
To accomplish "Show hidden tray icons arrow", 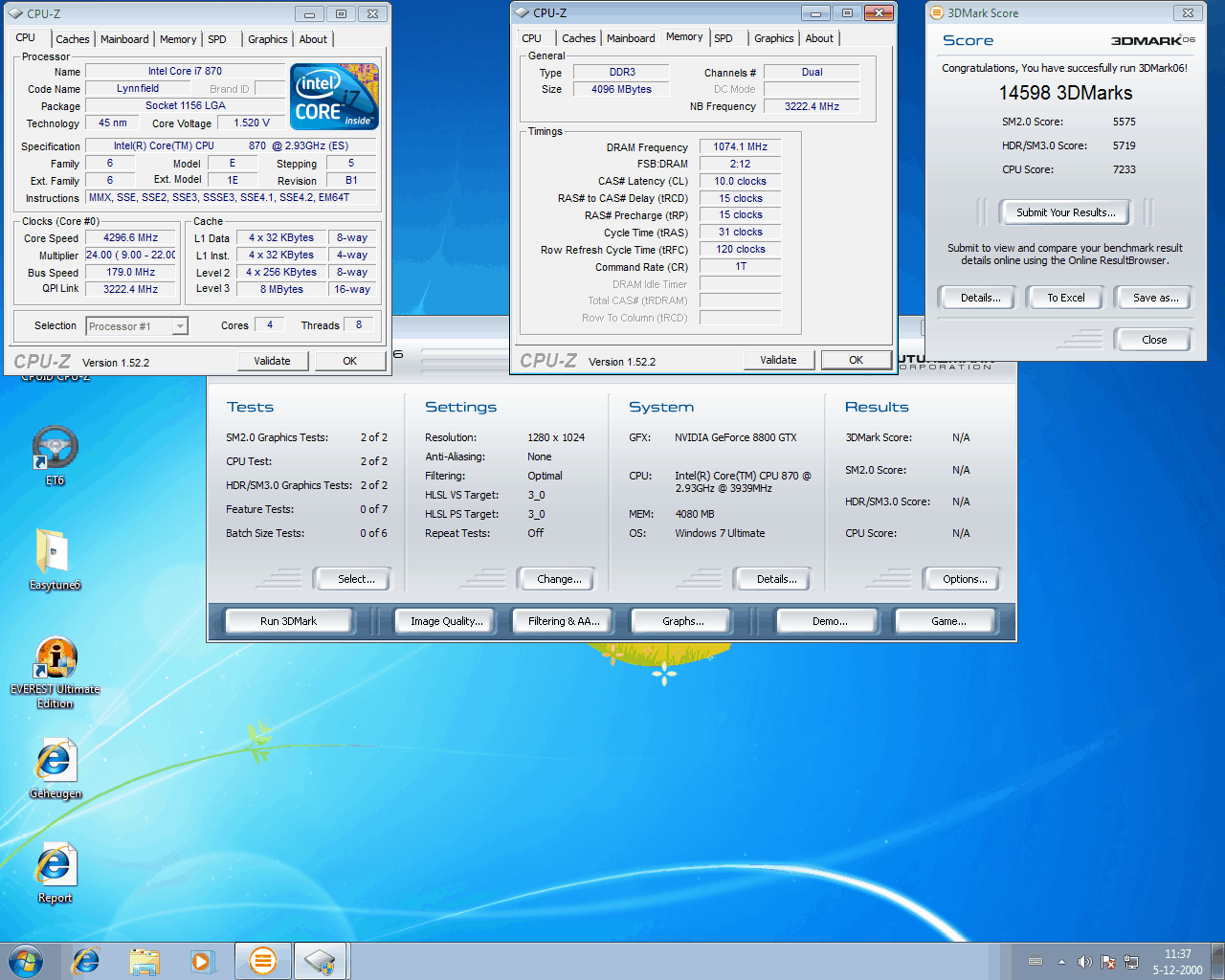I will 1061,962.
